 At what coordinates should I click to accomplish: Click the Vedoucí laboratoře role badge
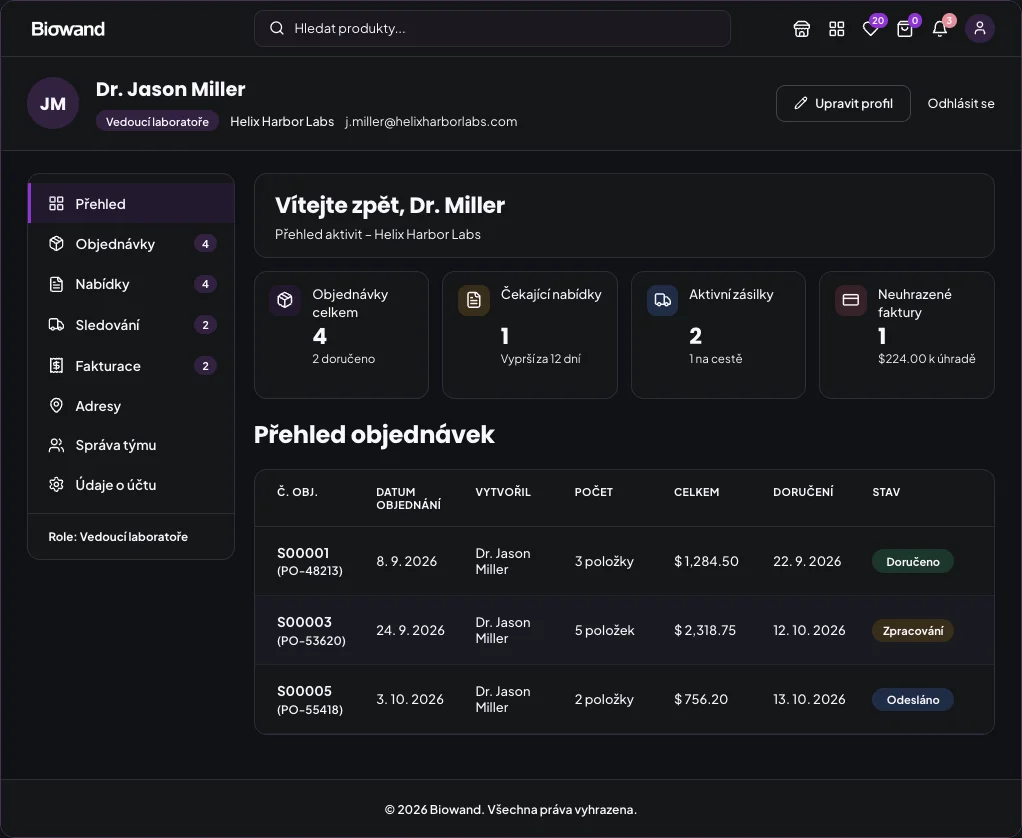coord(157,121)
